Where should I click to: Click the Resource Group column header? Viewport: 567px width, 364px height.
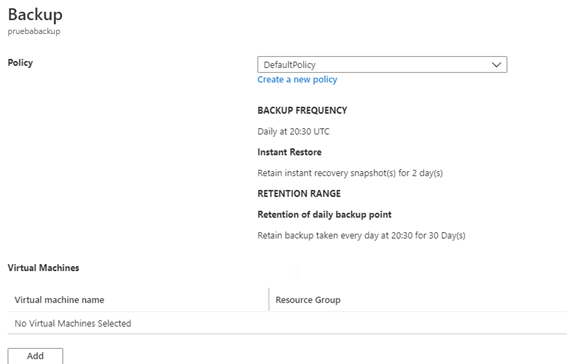click(308, 300)
